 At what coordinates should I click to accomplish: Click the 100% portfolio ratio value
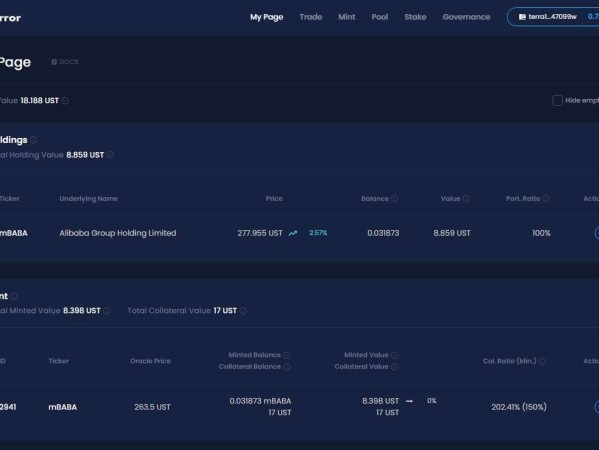point(541,233)
